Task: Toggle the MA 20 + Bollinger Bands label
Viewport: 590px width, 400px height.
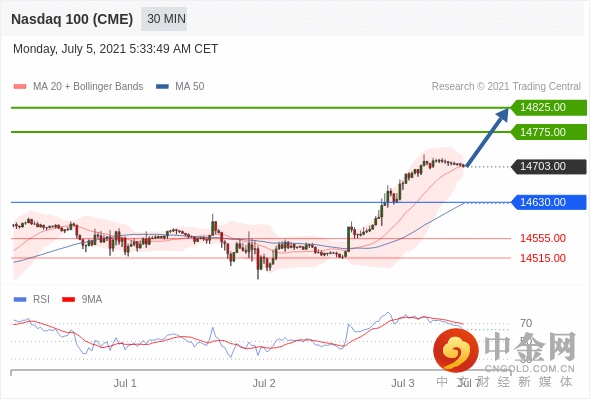Action: (88, 87)
